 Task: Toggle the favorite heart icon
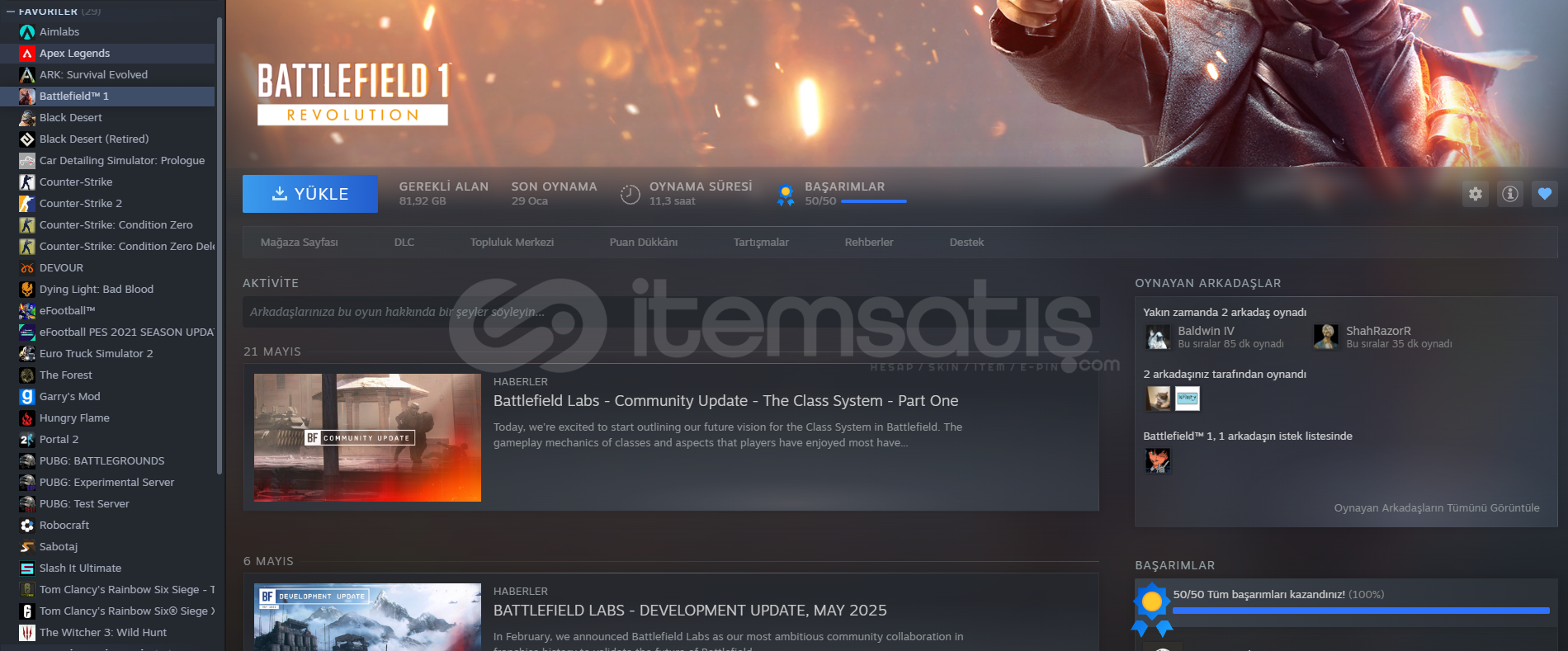1545,194
